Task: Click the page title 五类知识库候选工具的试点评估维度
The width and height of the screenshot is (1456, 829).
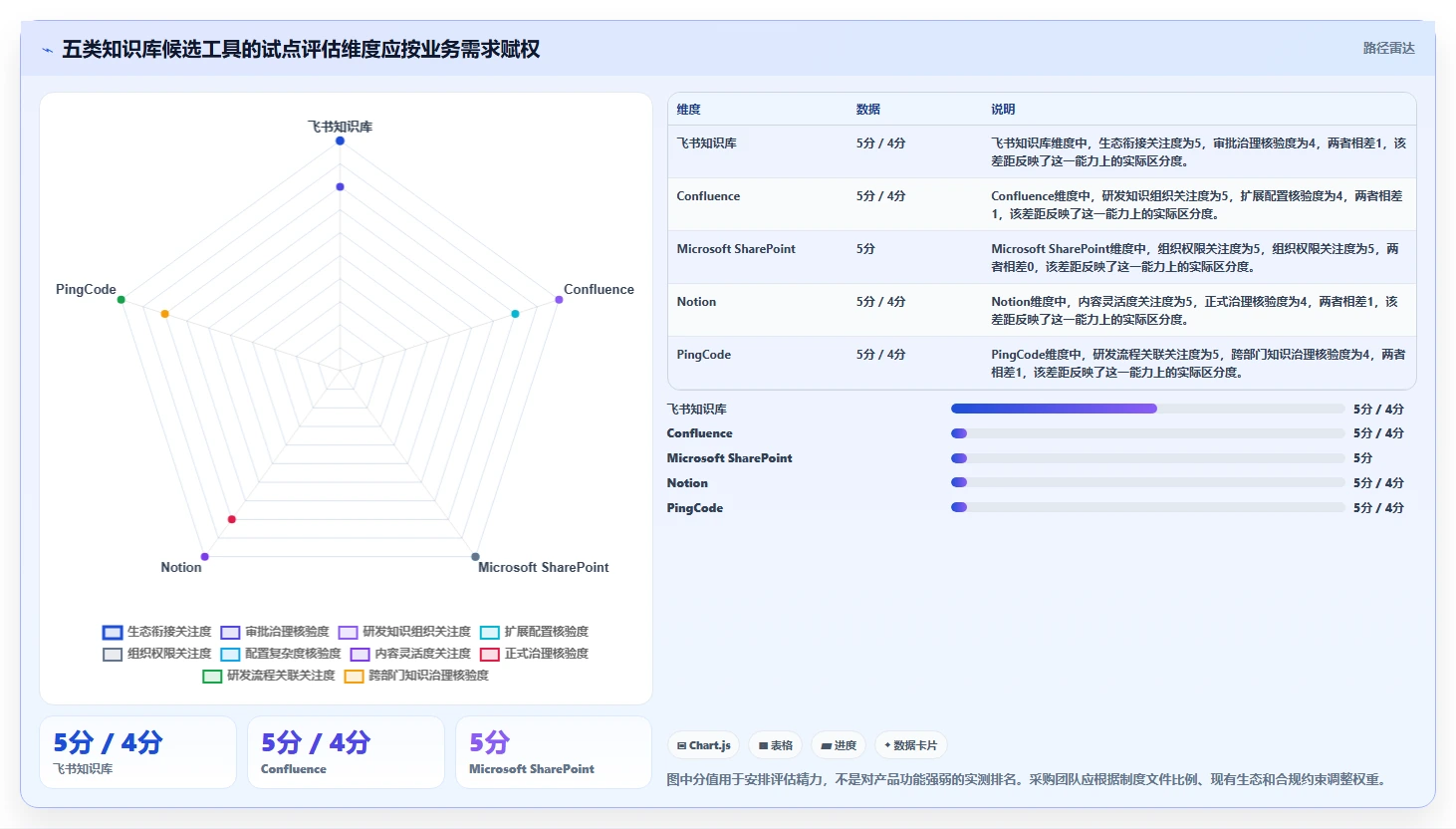Action: (301, 49)
